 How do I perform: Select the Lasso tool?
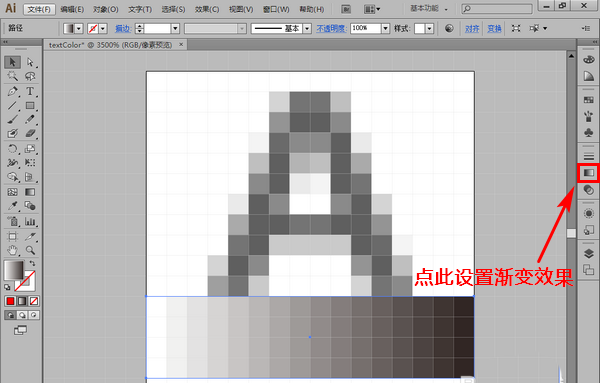coord(30,76)
